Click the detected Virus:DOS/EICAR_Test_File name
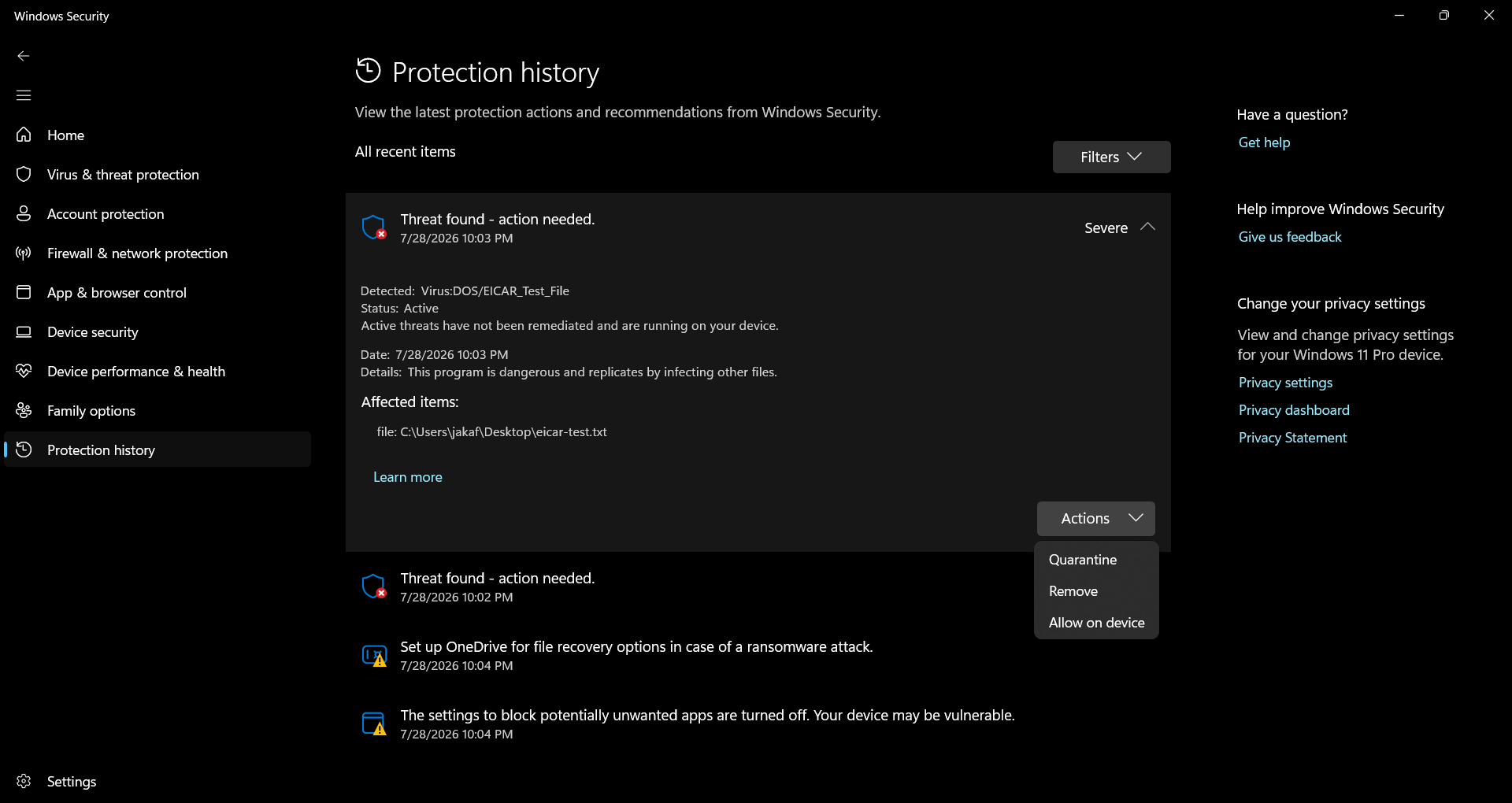The height and width of the screenshot is (803, 1512). (495, 291)
